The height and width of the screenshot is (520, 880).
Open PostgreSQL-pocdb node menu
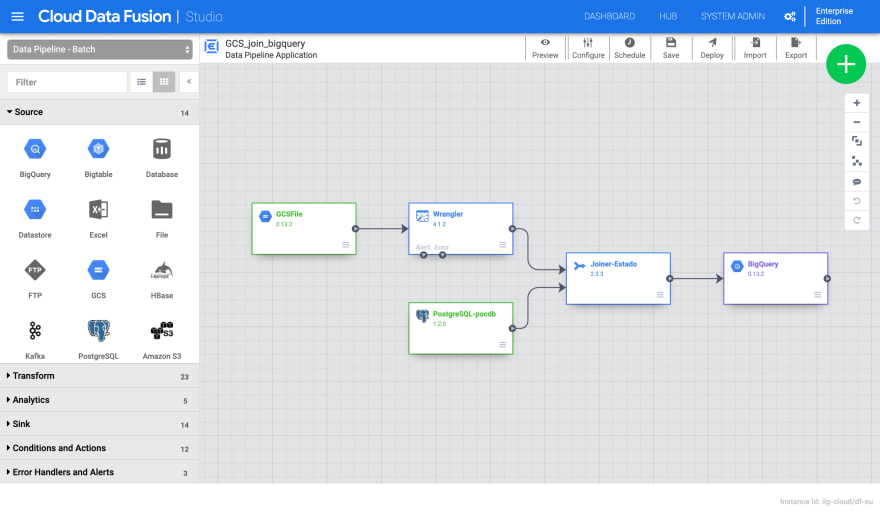503,345
